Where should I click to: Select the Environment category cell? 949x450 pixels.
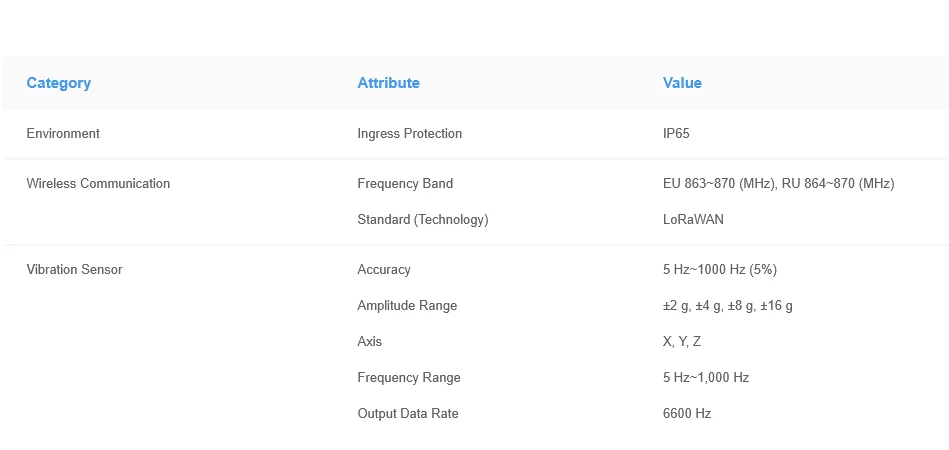pyautogui.click(x=63, y=133)
